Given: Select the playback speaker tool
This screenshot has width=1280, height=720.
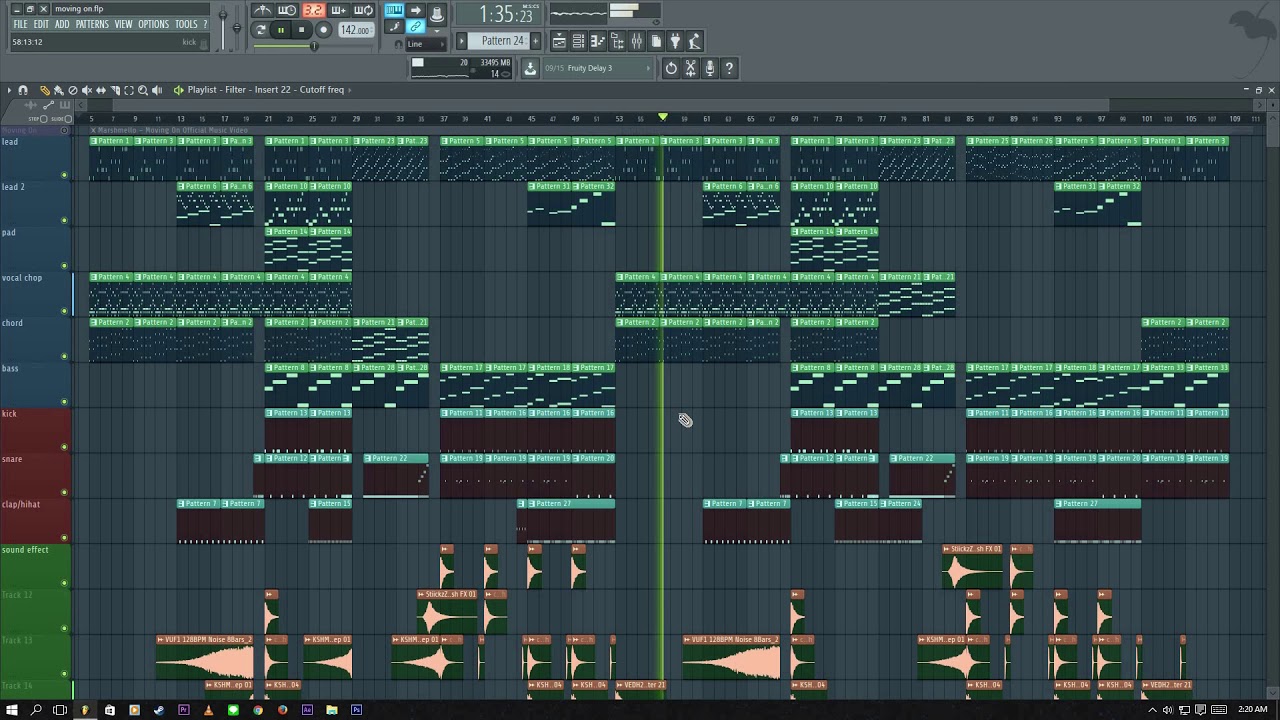Looking at the screenshot, I should click(156, 90).
